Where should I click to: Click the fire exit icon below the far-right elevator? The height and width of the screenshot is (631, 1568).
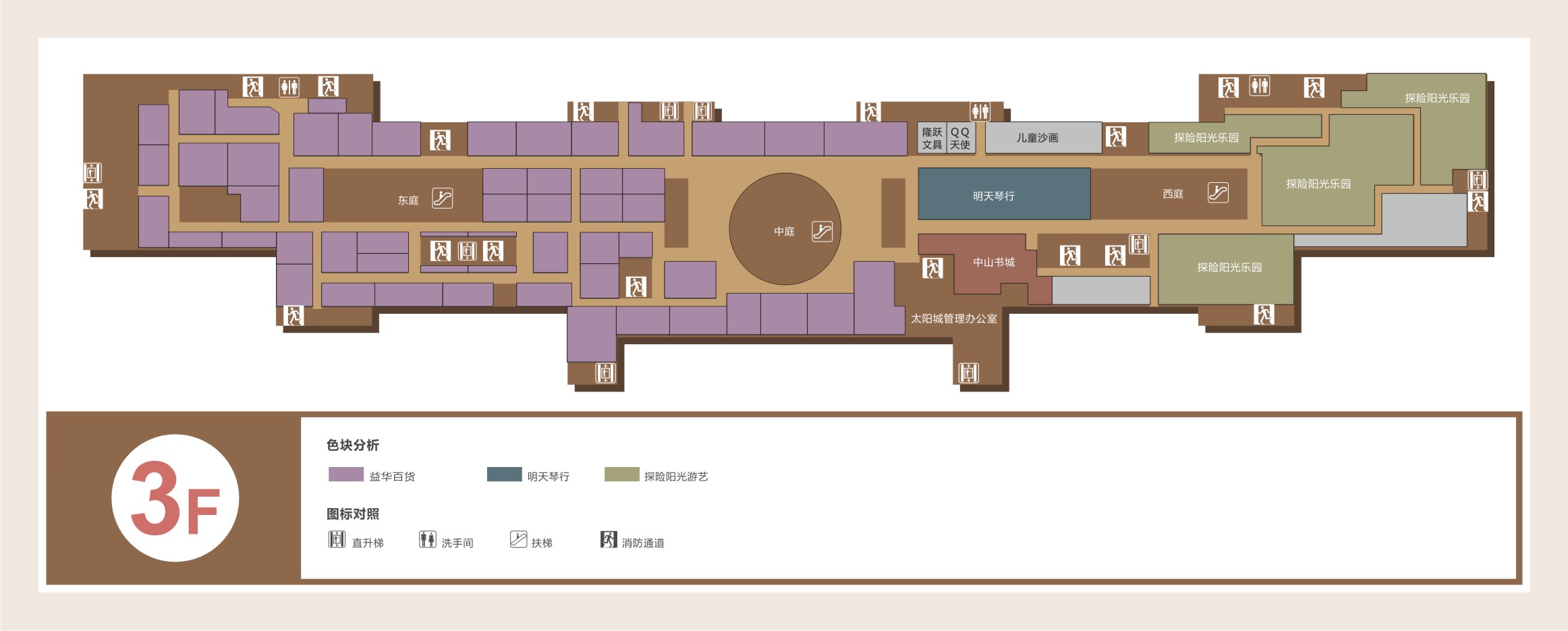point(1478,202)
